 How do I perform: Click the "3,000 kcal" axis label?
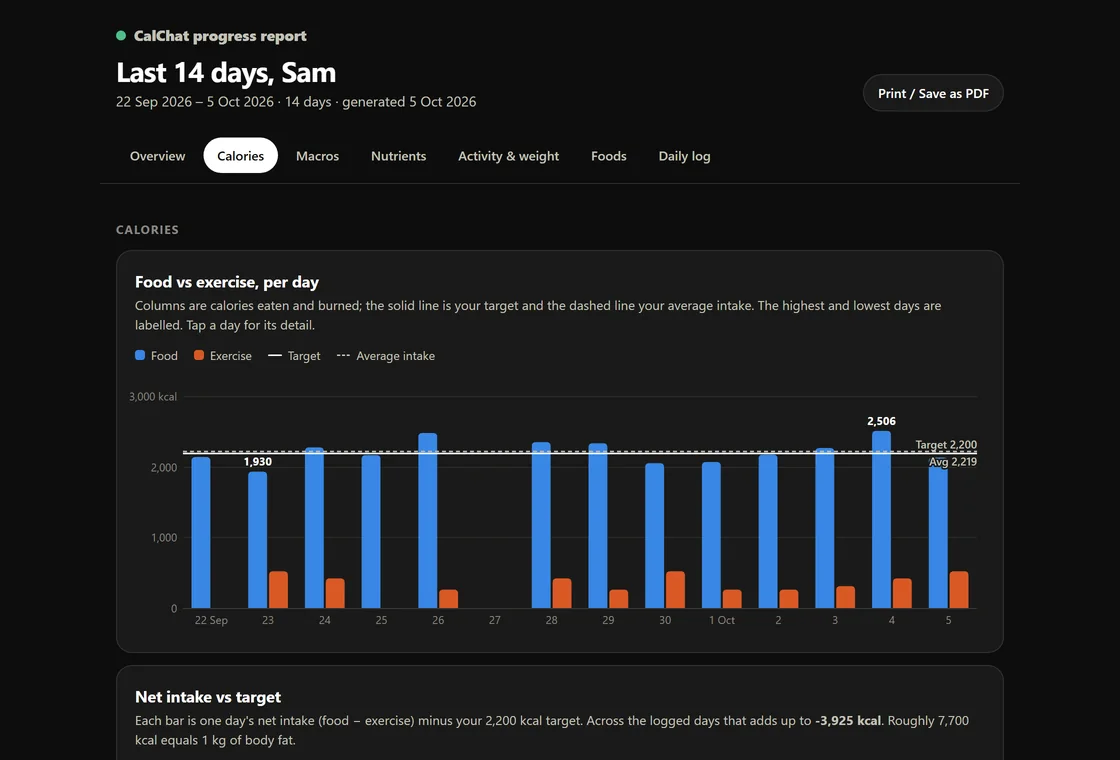(x=153, y=396)
